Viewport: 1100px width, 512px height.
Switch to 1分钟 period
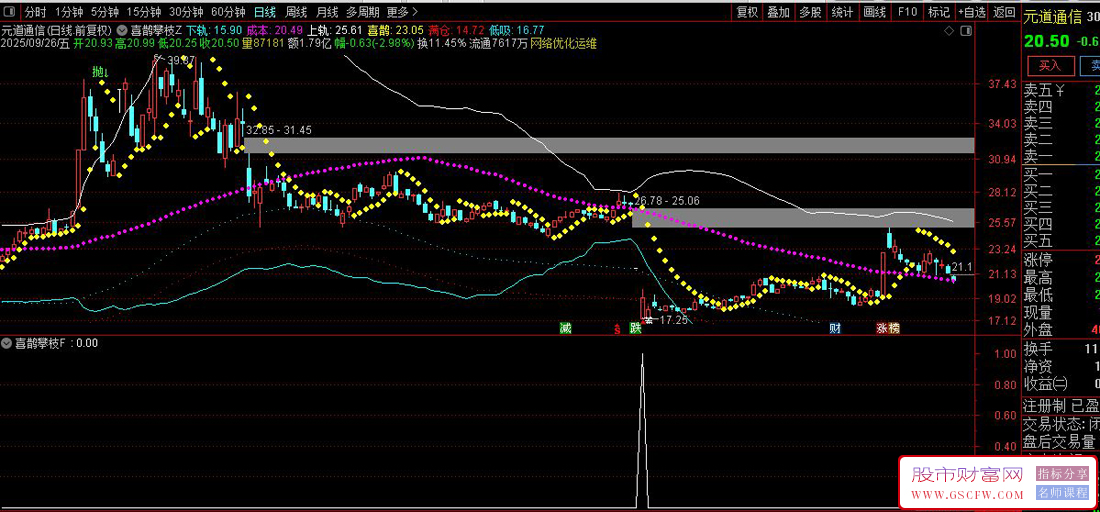pyautogui.click(x=68, y=12)
